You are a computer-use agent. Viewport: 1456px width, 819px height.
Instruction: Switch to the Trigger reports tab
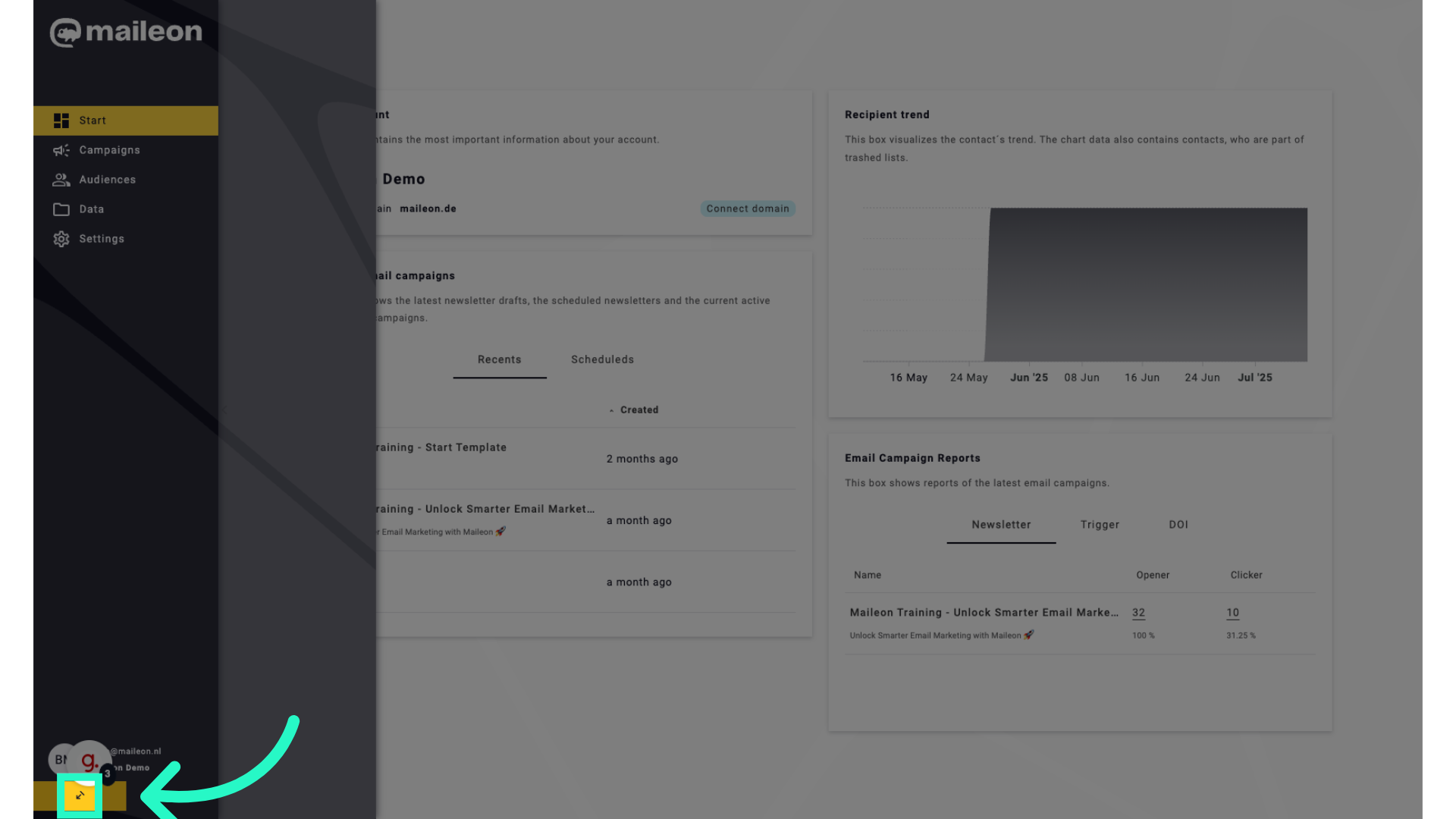[x=1100, y=525]
